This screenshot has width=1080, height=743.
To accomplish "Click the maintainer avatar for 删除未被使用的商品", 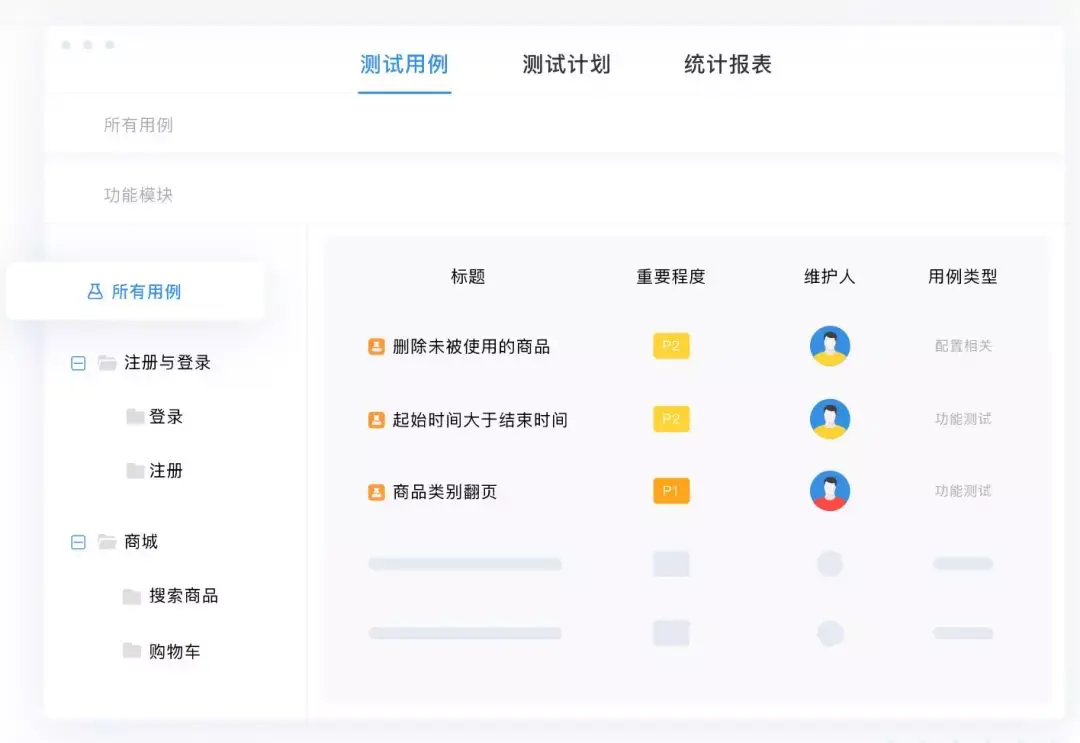I will [830, 346].
